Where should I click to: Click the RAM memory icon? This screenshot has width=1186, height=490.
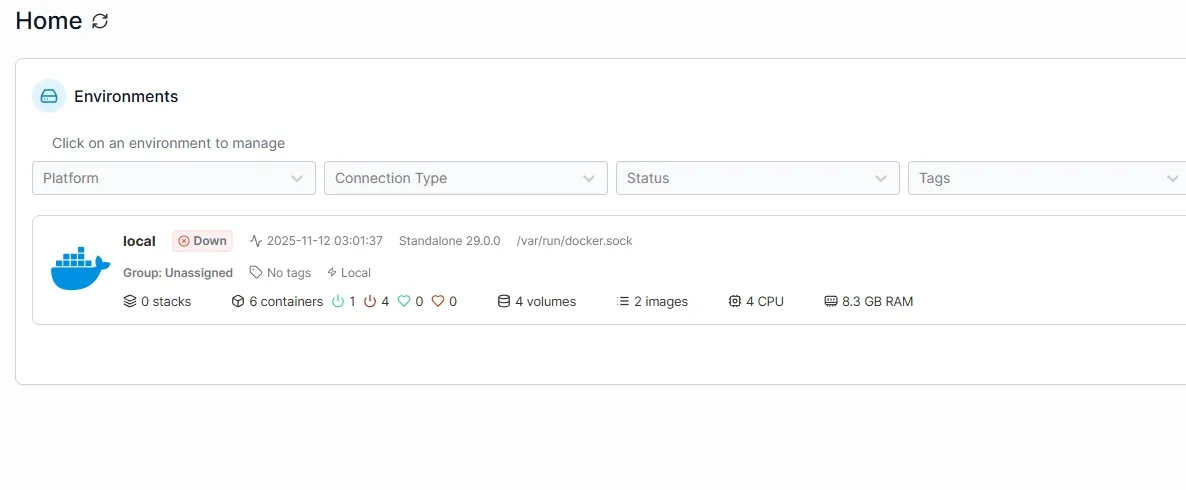(x=831, y=301)
